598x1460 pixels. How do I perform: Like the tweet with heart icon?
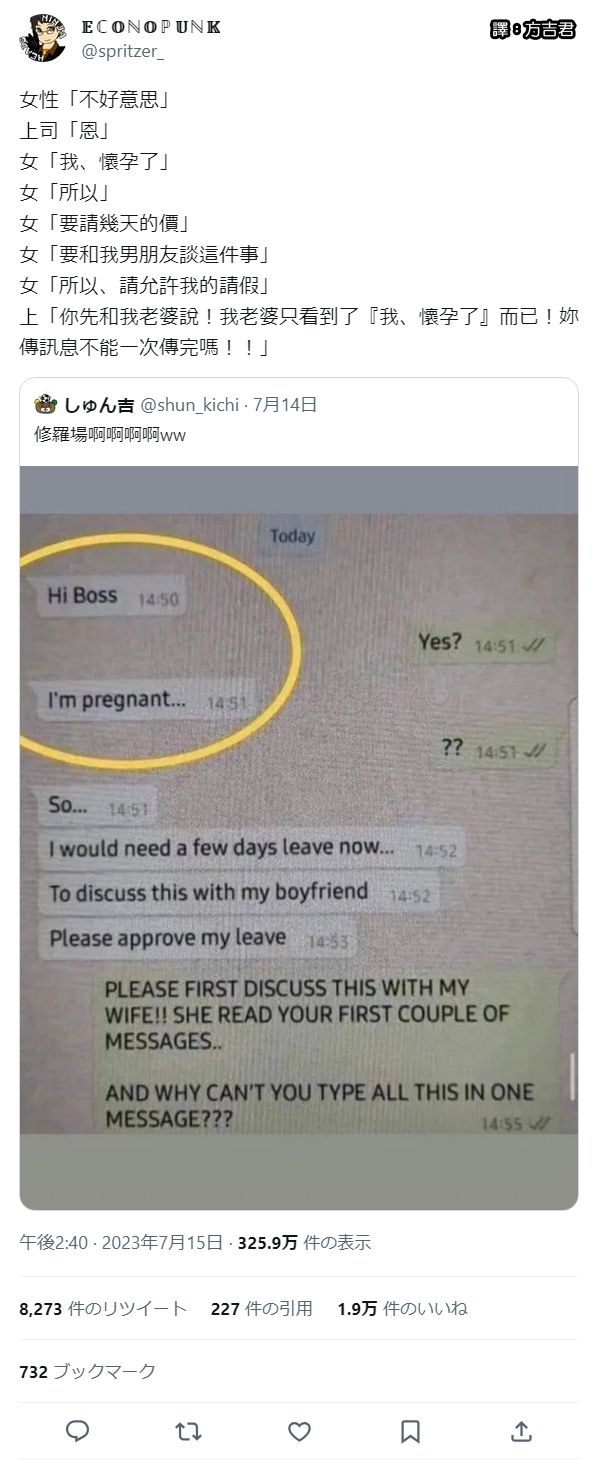tap(299, 1431)
